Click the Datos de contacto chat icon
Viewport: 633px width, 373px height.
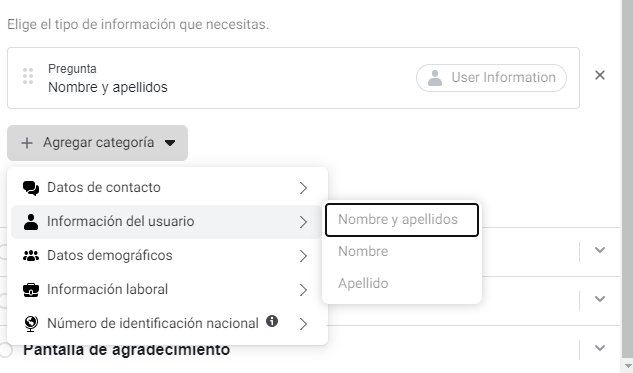click(x=31, y=188)
